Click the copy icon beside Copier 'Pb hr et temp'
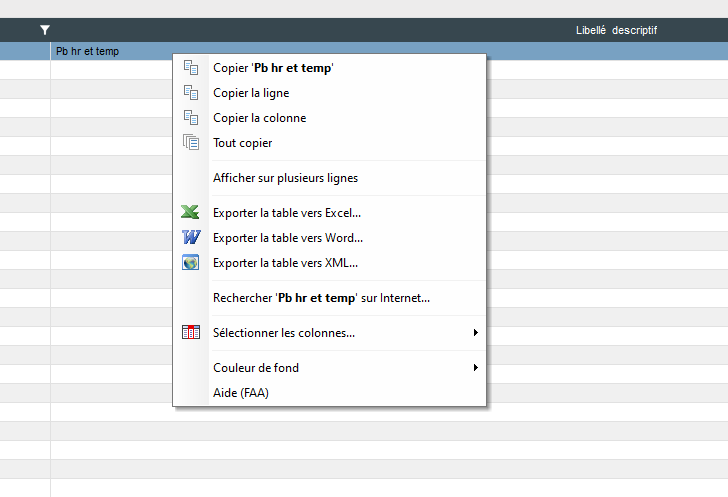The image size is (728, 497). pyautogui.click(x=190, y=68)
